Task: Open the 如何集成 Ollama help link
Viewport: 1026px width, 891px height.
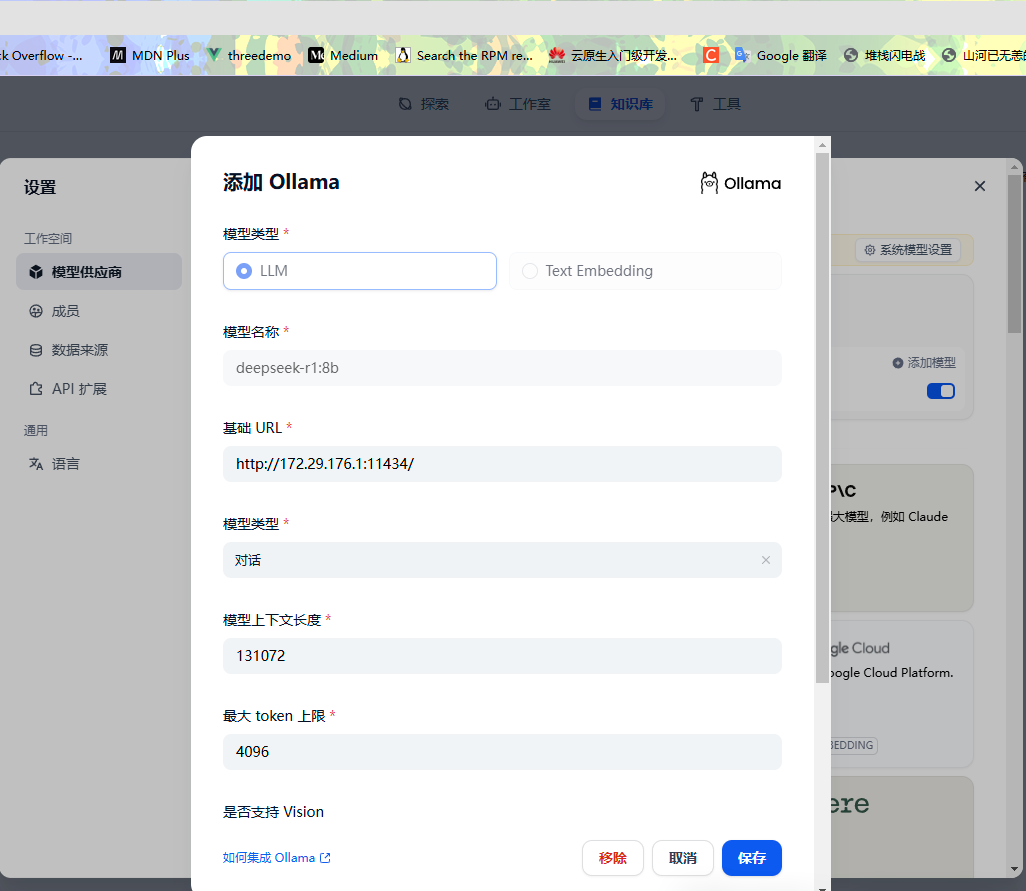Action: (x=277, y=858)
